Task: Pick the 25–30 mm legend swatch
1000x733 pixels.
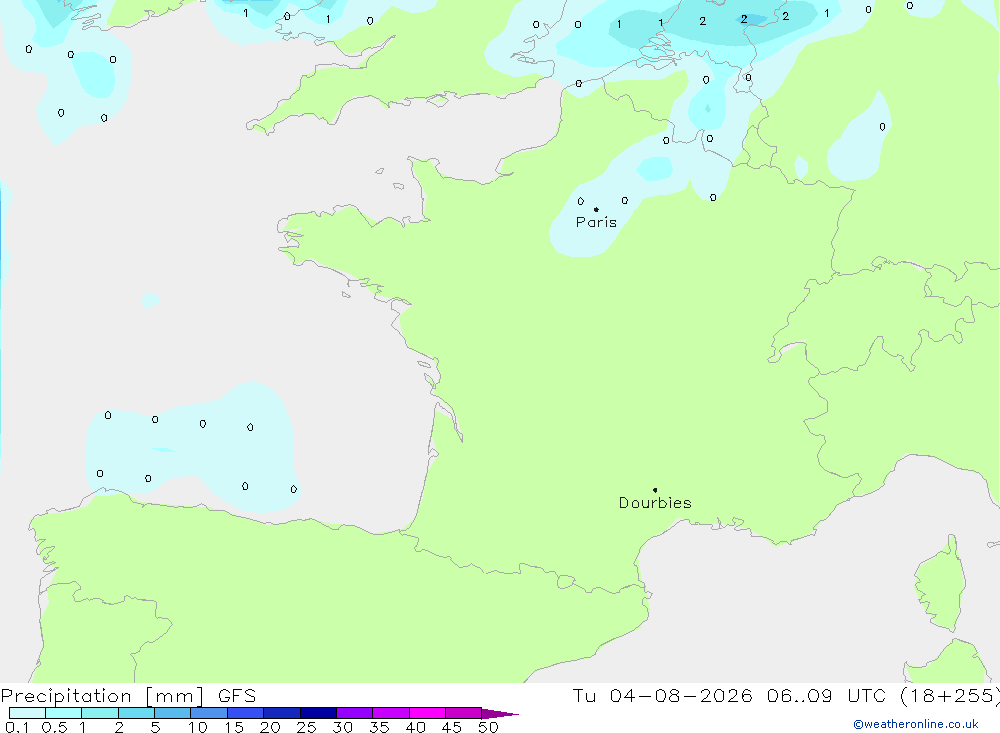Action: 318,713
